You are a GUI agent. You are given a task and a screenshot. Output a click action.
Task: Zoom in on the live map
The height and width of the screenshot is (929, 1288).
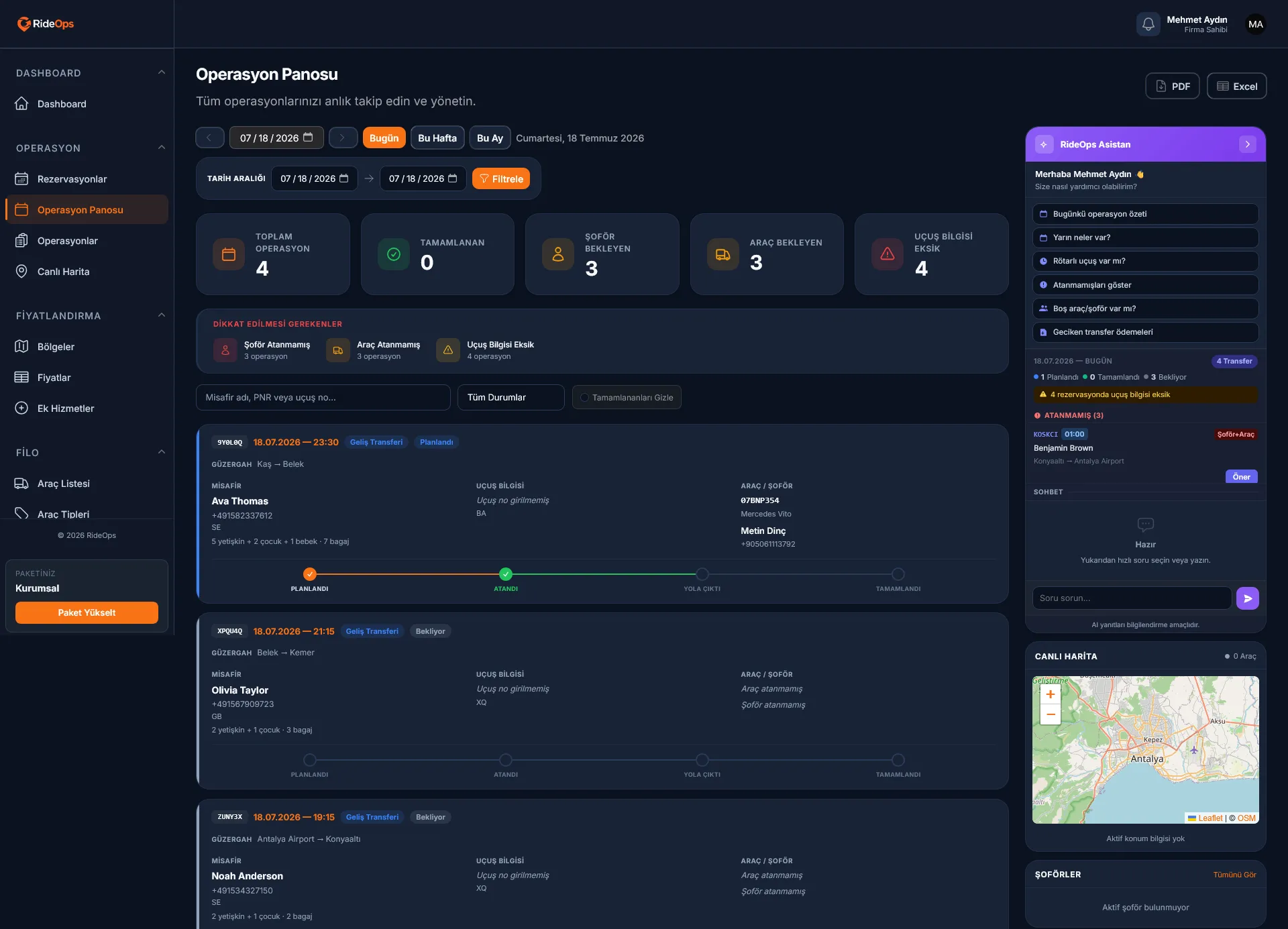click(1051, 694)
